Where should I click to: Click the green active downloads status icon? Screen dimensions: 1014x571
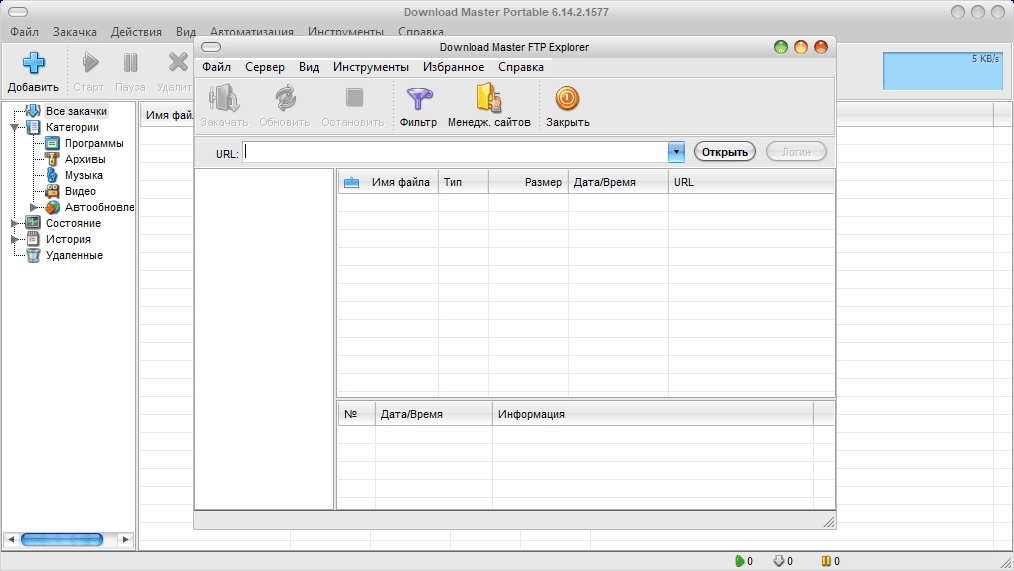pyautogui.click(x=740, y=561)
